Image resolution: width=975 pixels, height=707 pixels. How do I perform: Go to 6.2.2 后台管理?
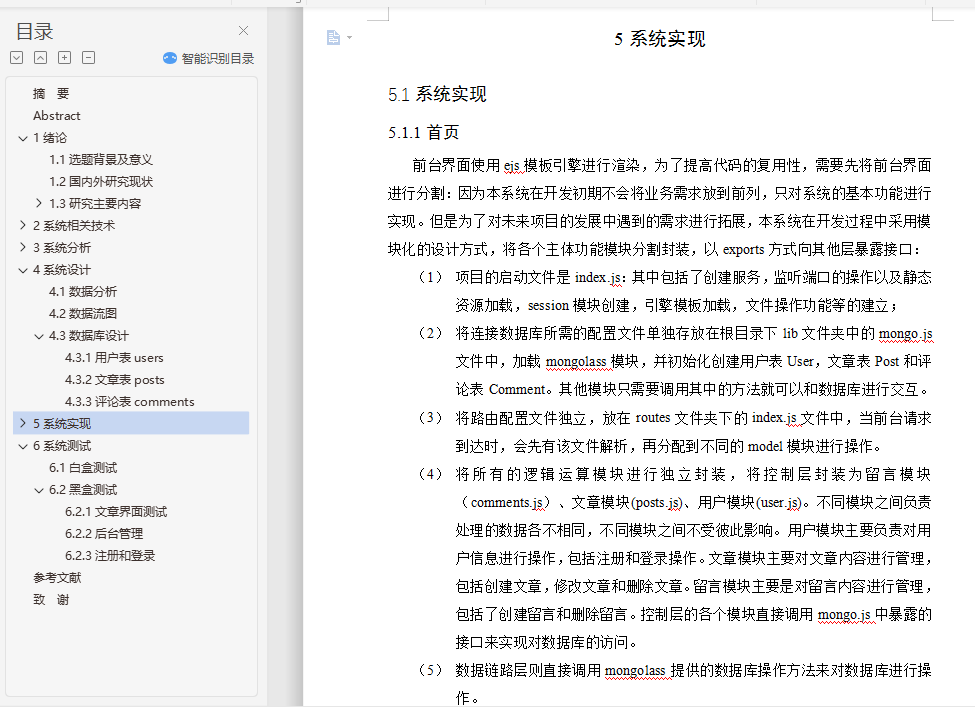coord(104,534)
